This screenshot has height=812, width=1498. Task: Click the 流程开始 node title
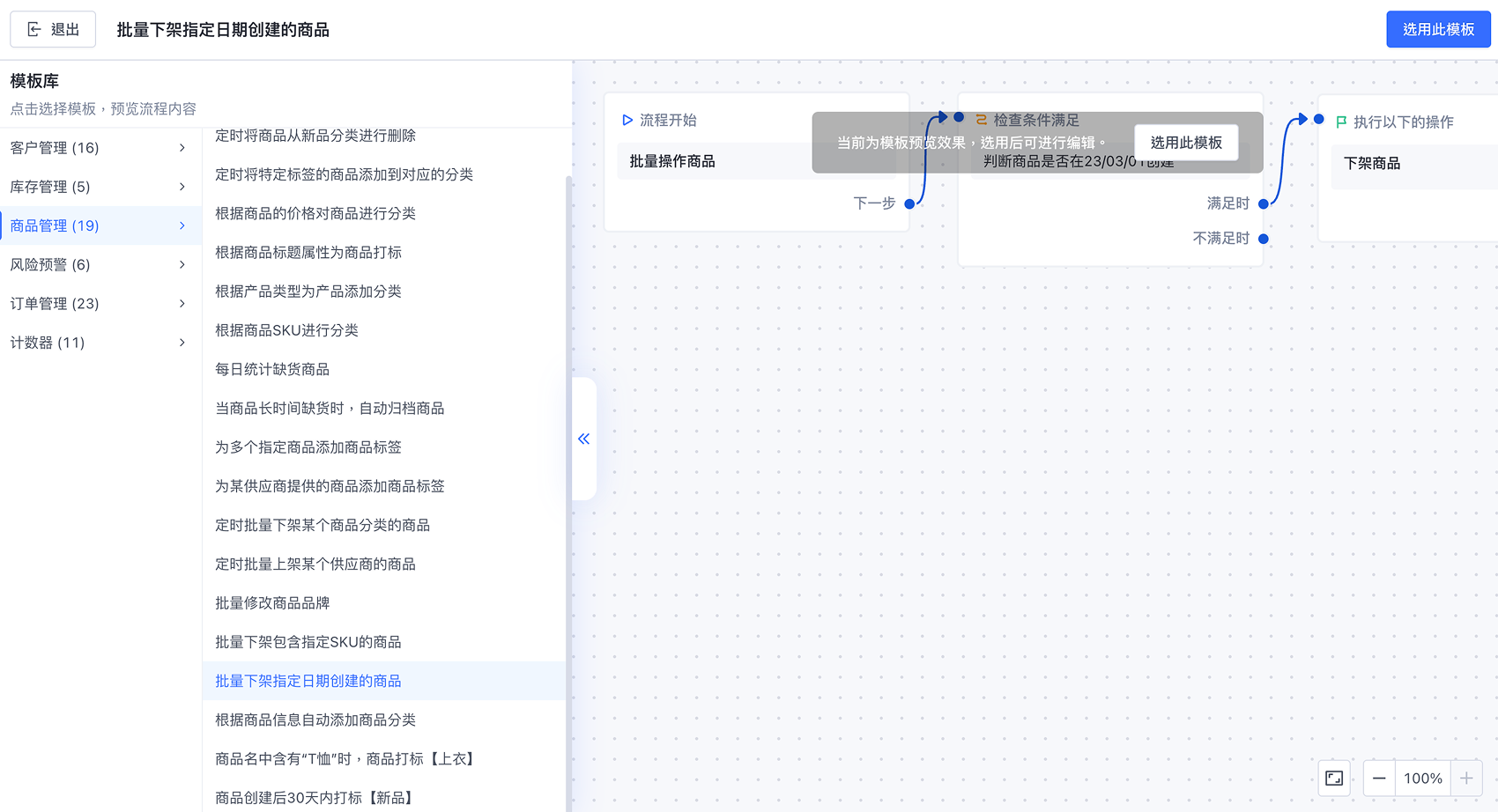[668, 120]
